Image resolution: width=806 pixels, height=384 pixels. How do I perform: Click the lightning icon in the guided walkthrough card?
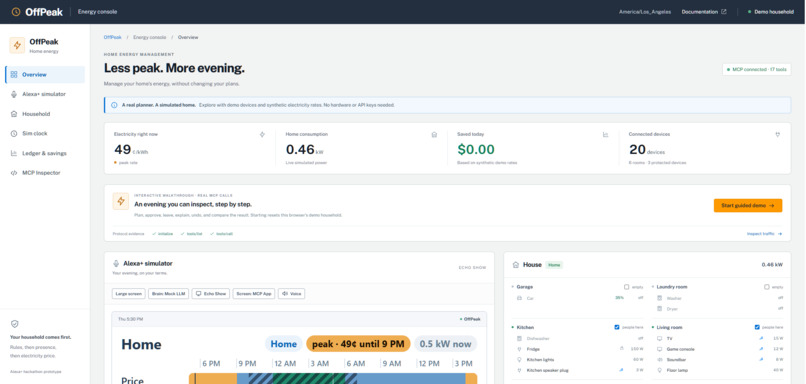121,201
